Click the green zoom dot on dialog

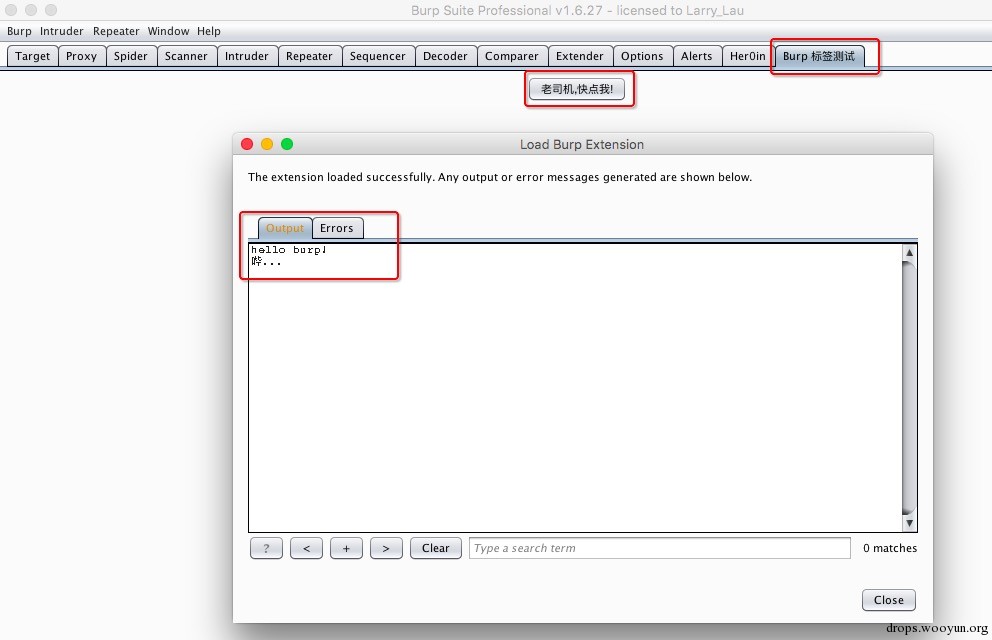click(287, 144)
